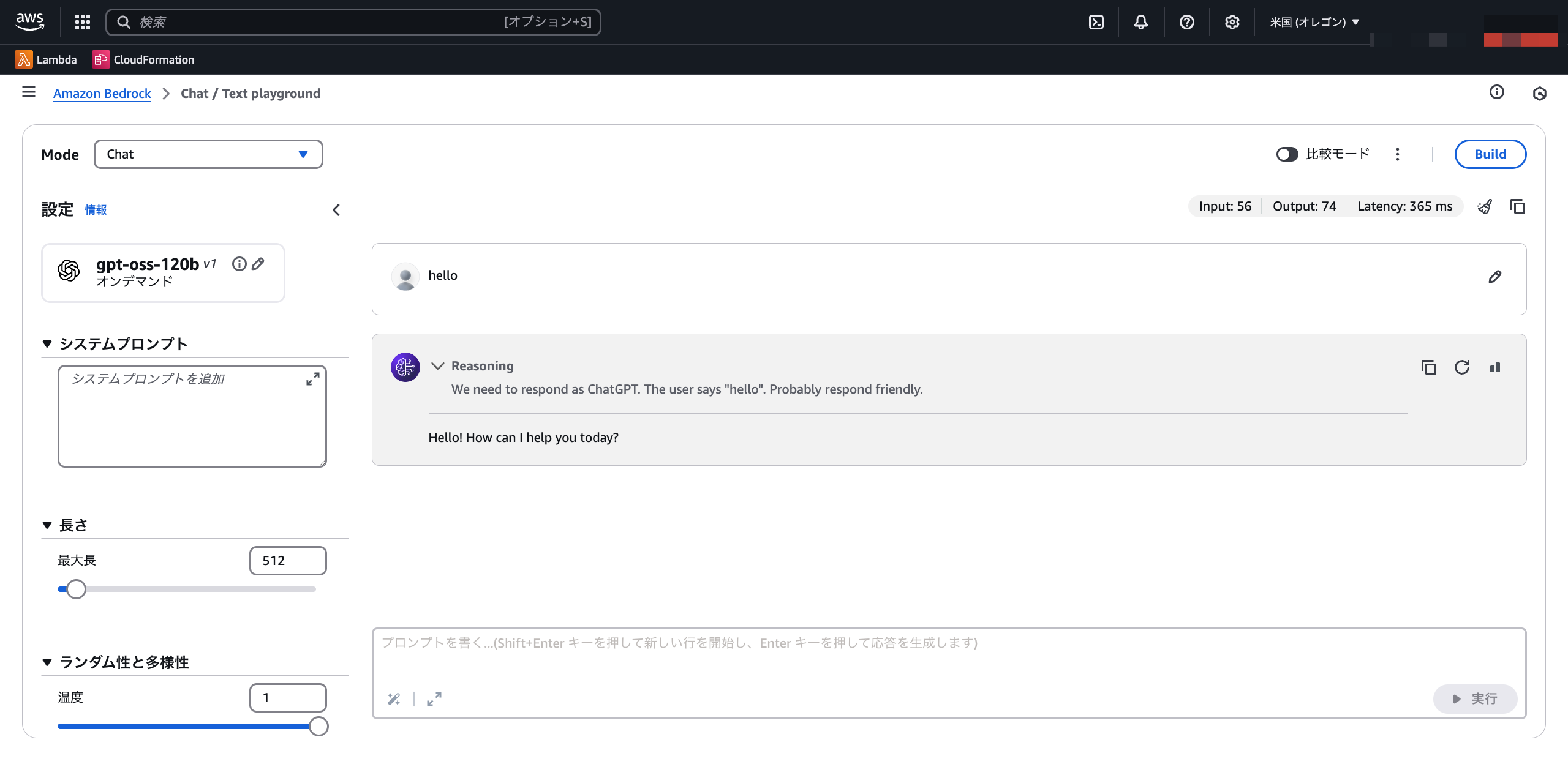Open the Mode Chat dropdown
The image size is (1568, 775).
click(208, 154)
